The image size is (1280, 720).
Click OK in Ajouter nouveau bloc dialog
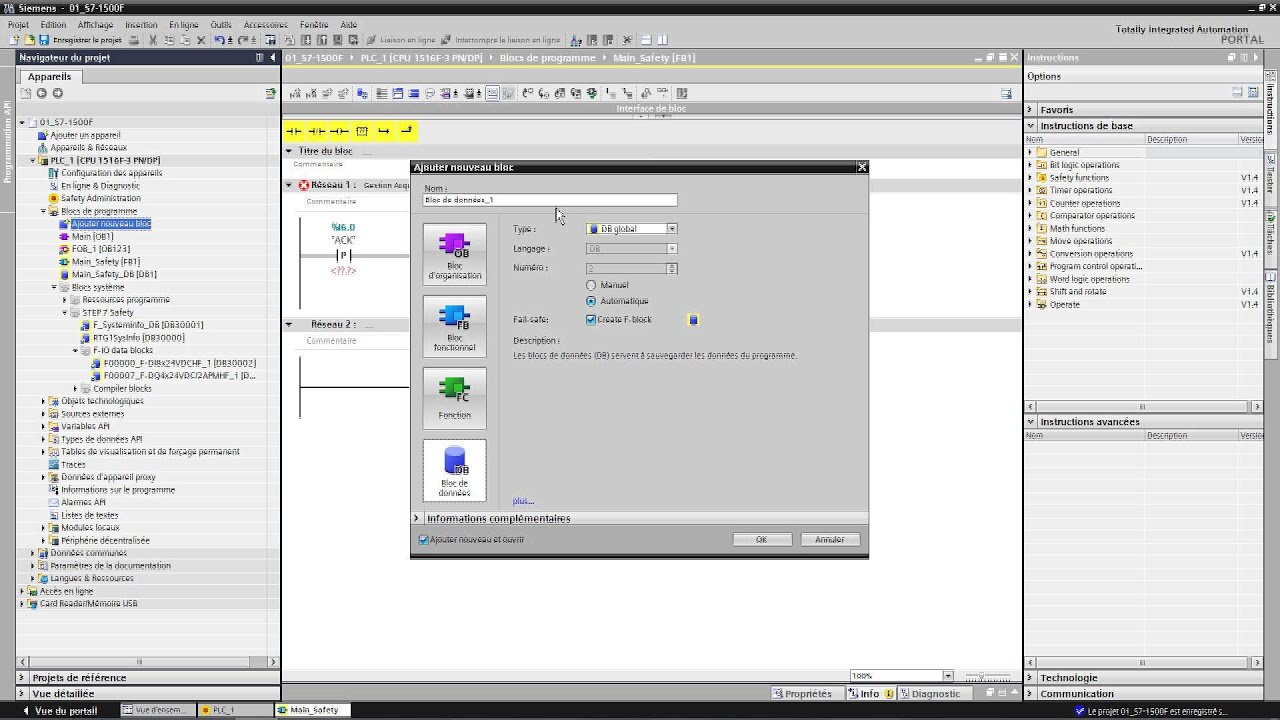click(761, 540)
